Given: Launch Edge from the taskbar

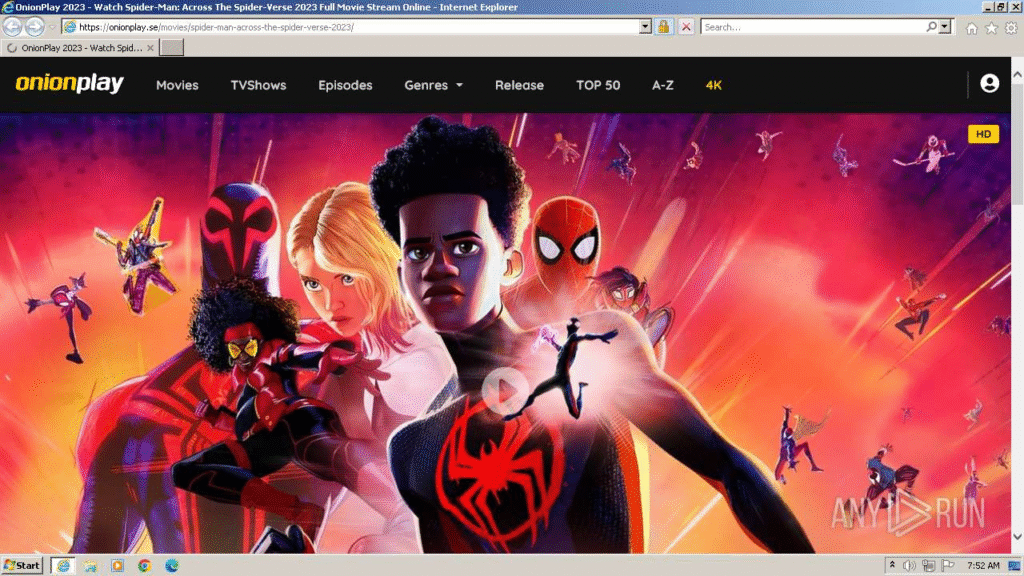Looking at the screenshot, I should [x=172, y=566].
